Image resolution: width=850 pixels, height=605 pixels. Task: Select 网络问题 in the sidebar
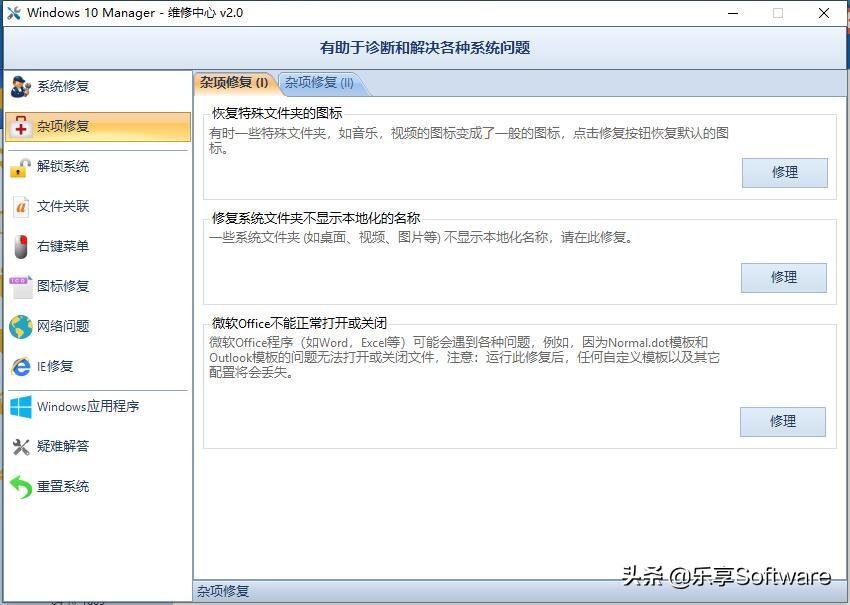(x=98, y=326)
